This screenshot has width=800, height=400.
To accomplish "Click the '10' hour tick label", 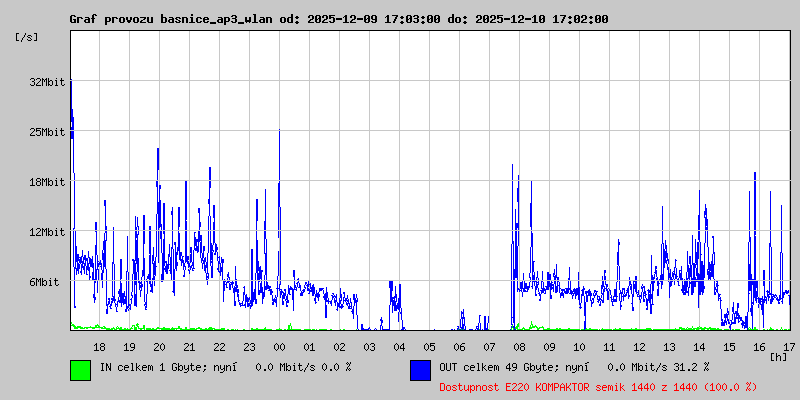I will tap(580, 347).
